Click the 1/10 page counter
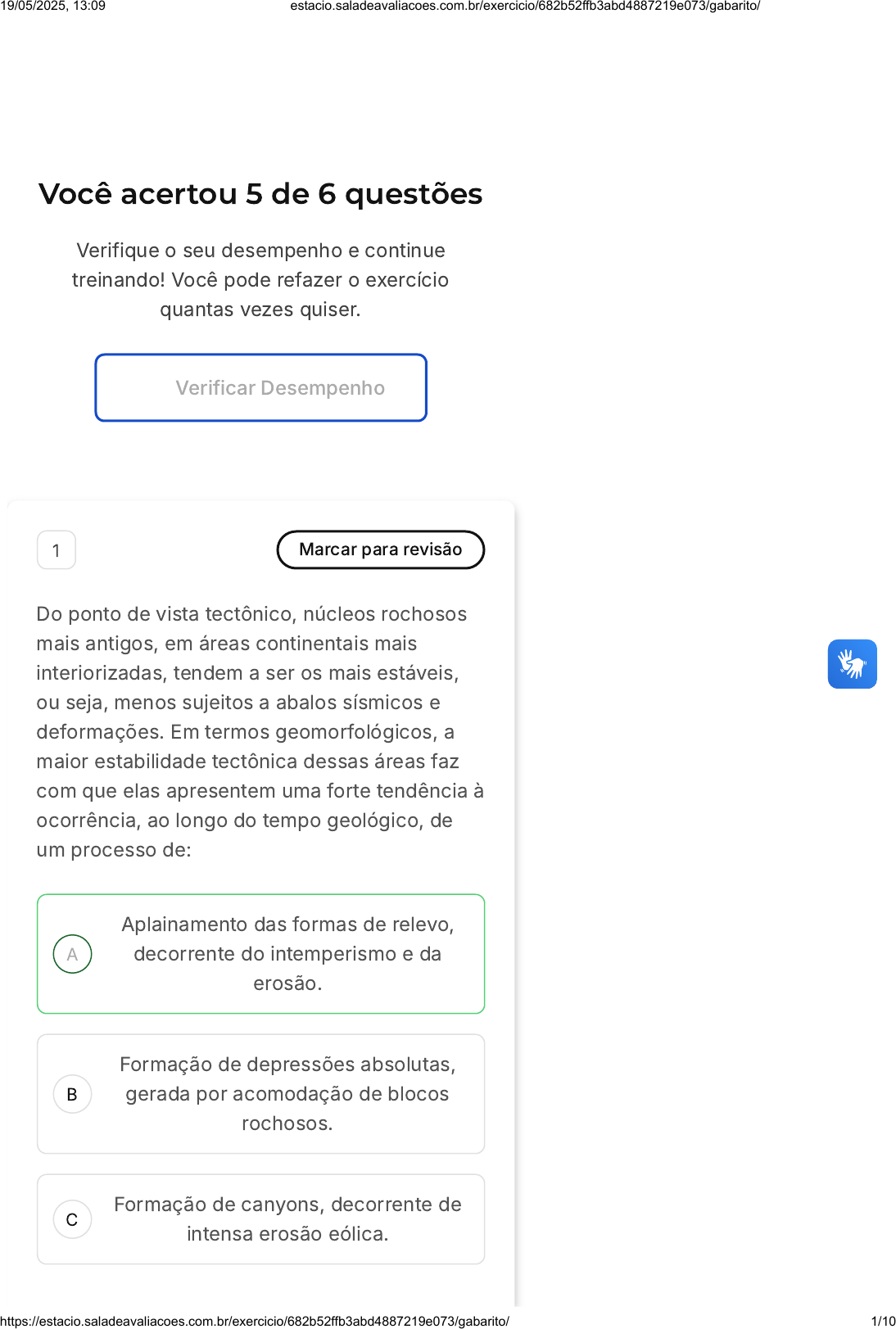 coord(883,1321)
